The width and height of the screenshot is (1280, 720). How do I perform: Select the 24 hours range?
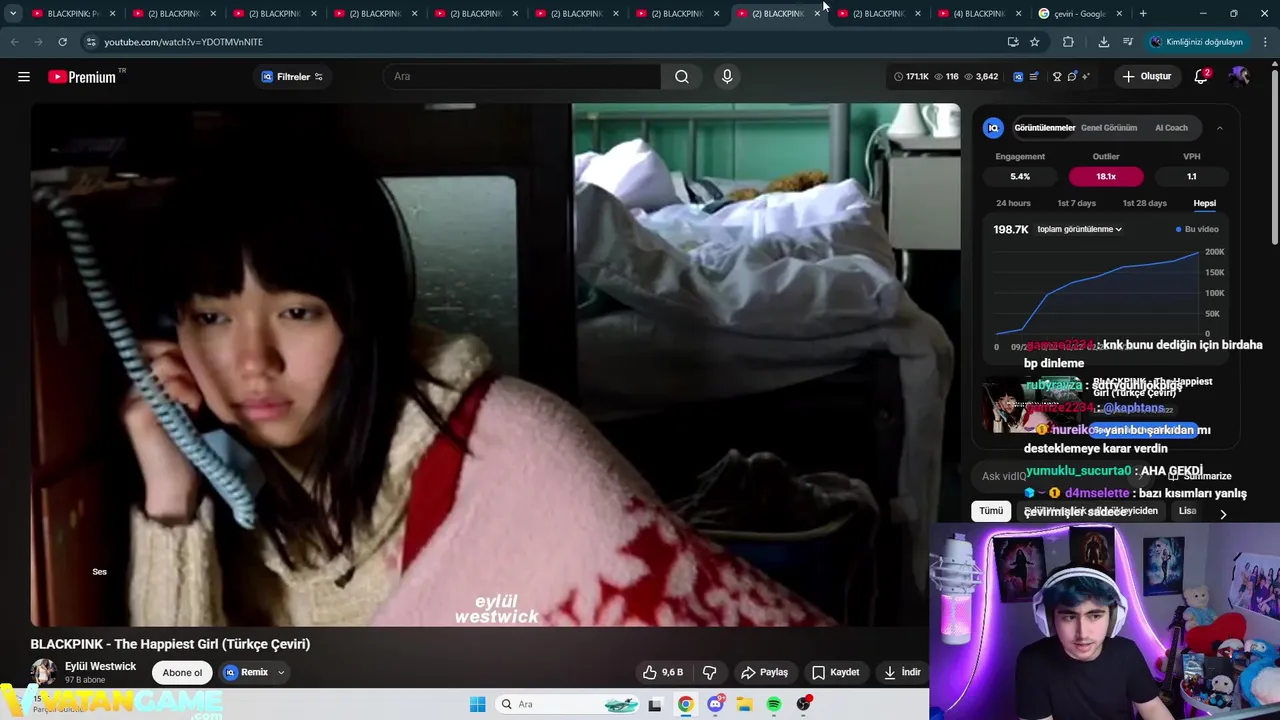click(1013, 203)
